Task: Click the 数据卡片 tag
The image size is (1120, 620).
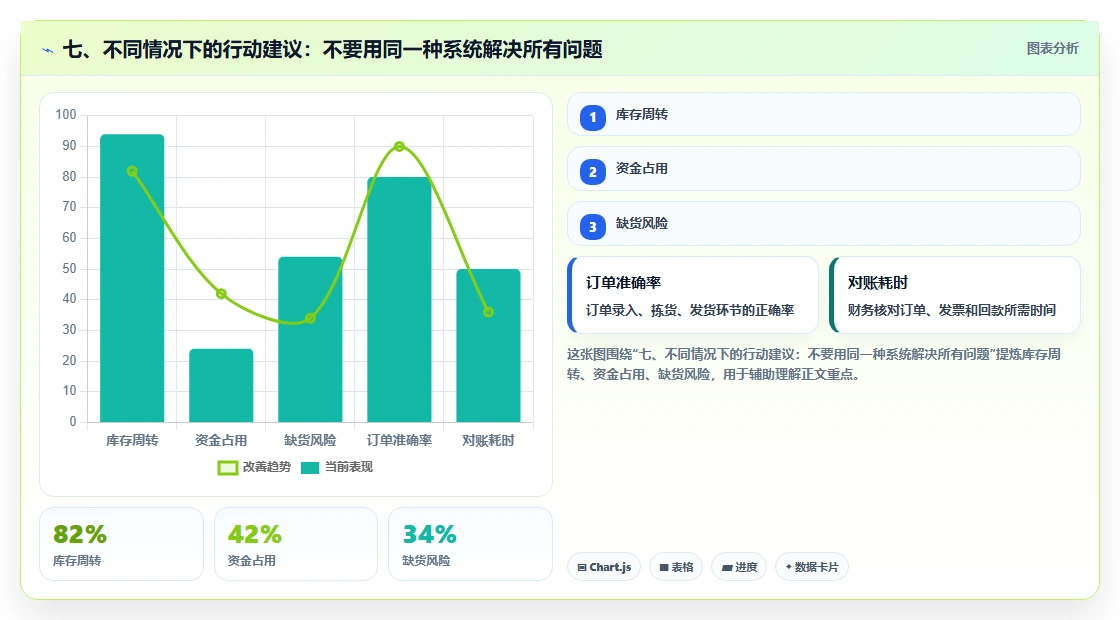Action: 811,567
